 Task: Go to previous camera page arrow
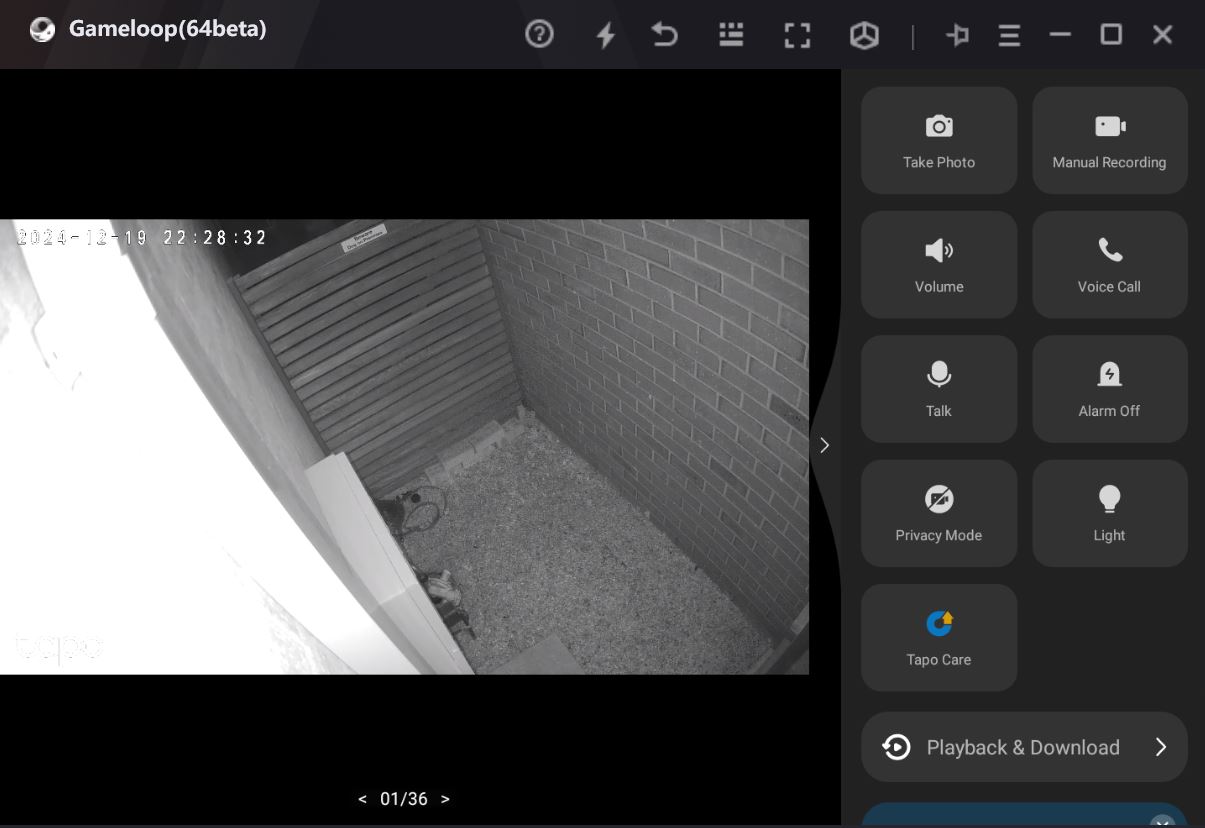tap(362, 799)
